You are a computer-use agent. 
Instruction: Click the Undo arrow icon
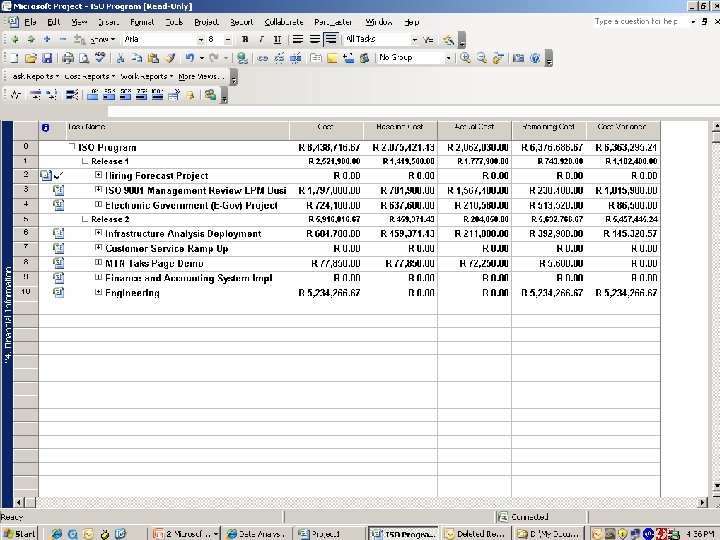click(190, 58)
